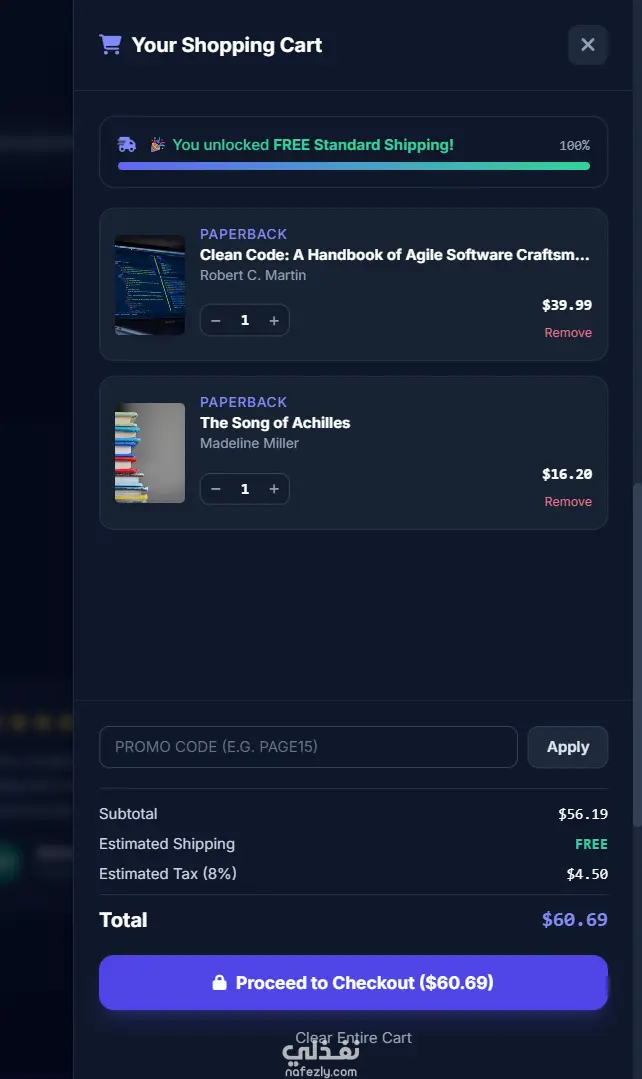Open the Clean Code book cover thumbnail
The height and width of the screenshot is (1079, 642).
point(149,285)
